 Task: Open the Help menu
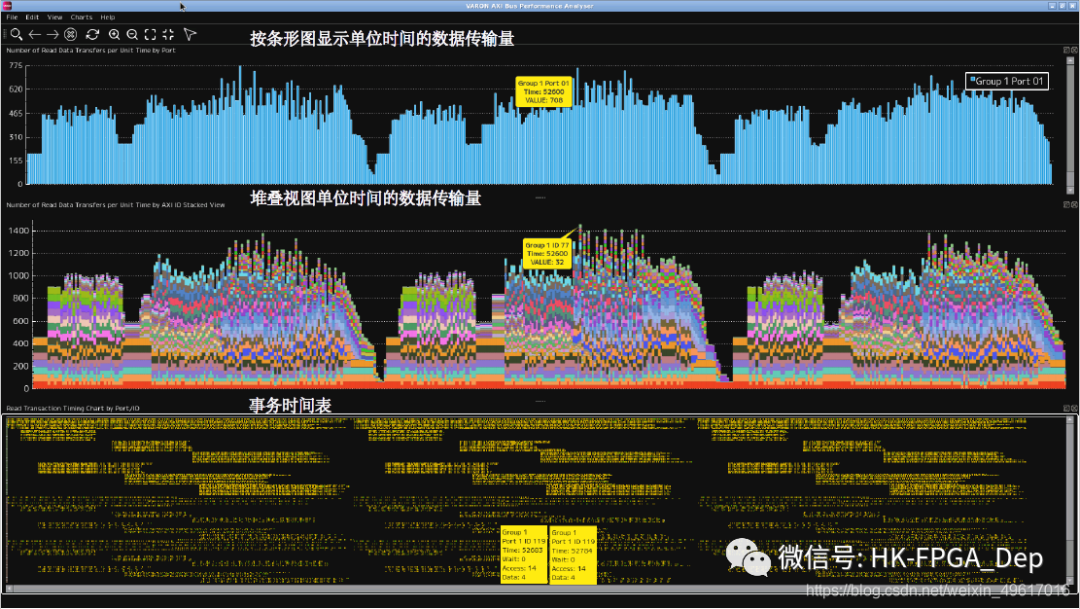(x=107, y=17)
